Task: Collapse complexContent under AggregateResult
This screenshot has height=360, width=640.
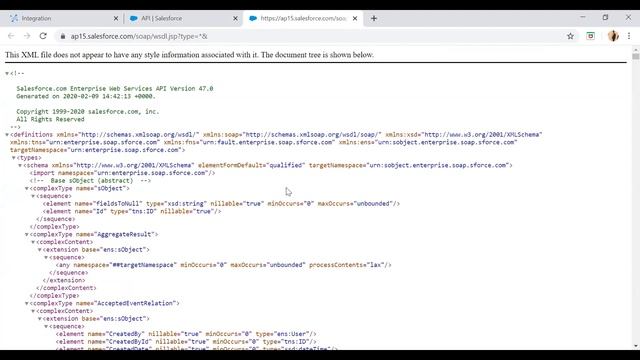Action: 33,242
